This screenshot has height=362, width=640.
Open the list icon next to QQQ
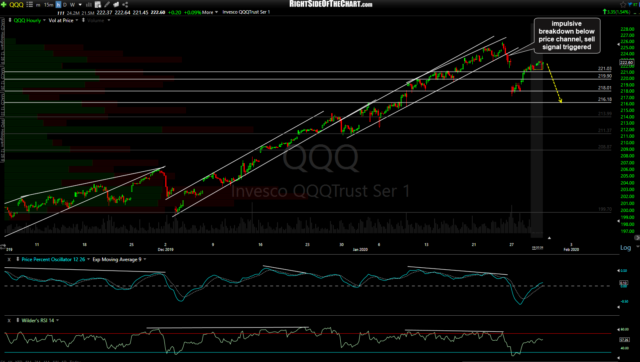(x=29, y=4)
